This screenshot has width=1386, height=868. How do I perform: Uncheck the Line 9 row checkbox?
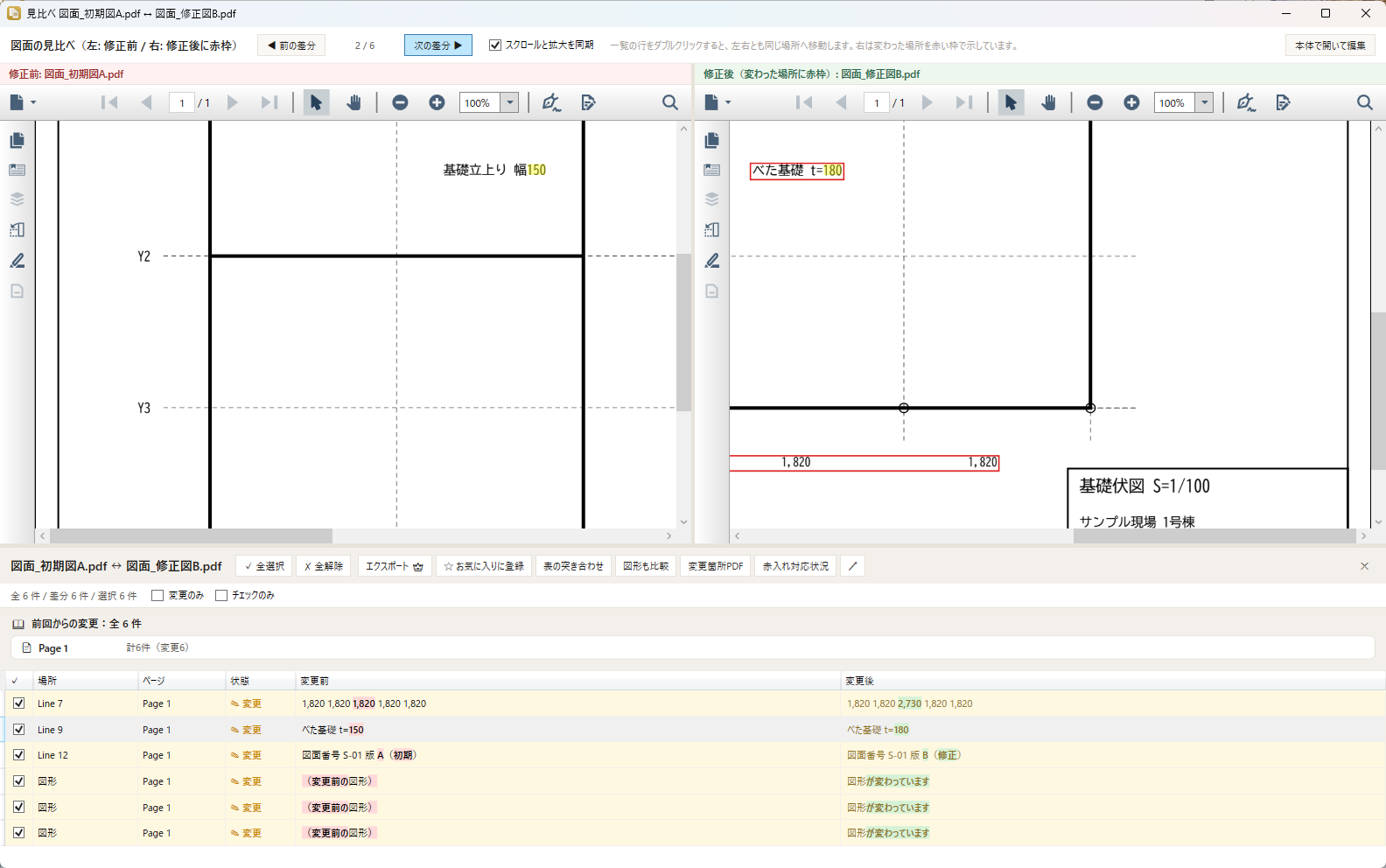pyautogui.click(x=18, y=730)
